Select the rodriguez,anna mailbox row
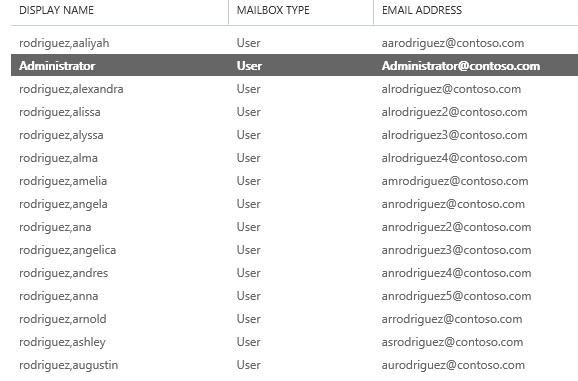The image size is (578, 381). tap(295, 296)
